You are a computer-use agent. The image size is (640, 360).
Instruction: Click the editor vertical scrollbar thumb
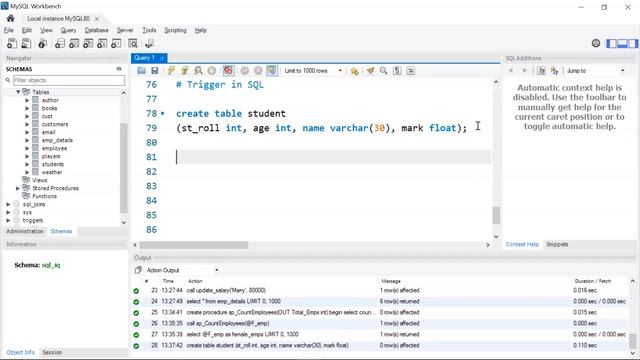click(496, 215)
